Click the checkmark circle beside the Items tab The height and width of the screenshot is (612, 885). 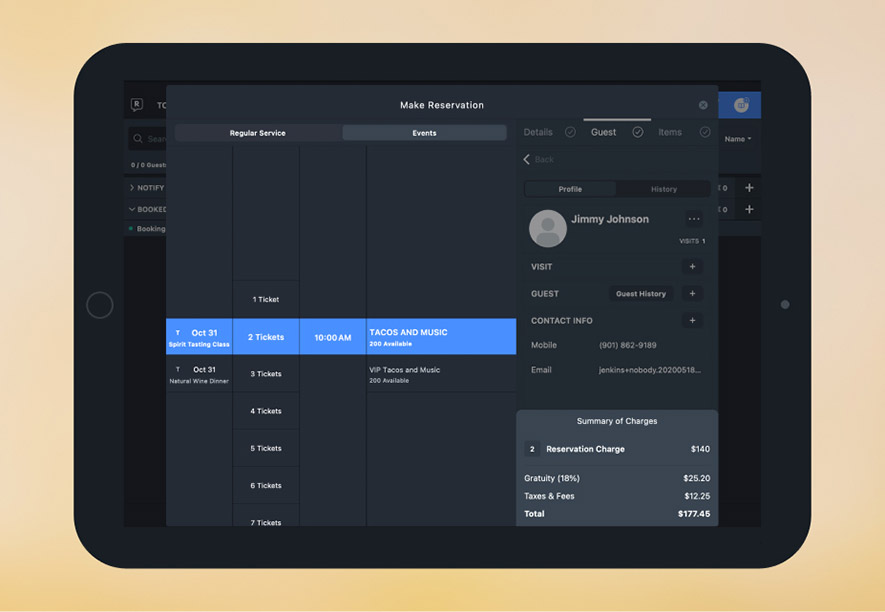point(703,131)
